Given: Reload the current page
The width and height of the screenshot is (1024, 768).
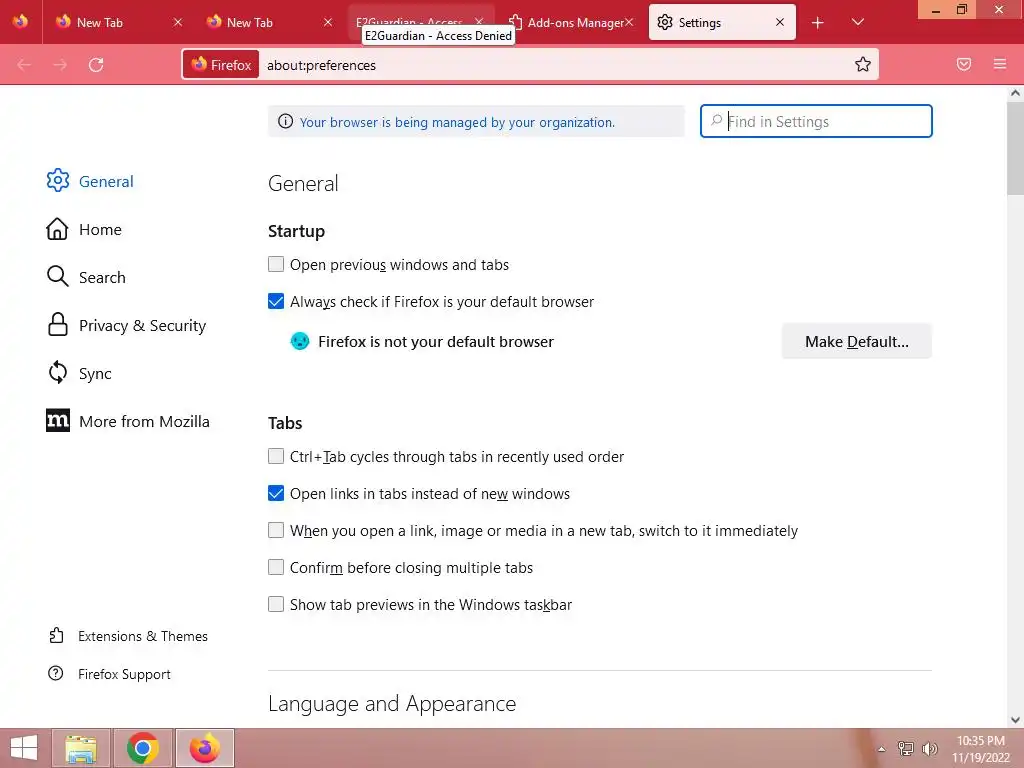Looking at the screenshot, I should click(x=96, y=65).
